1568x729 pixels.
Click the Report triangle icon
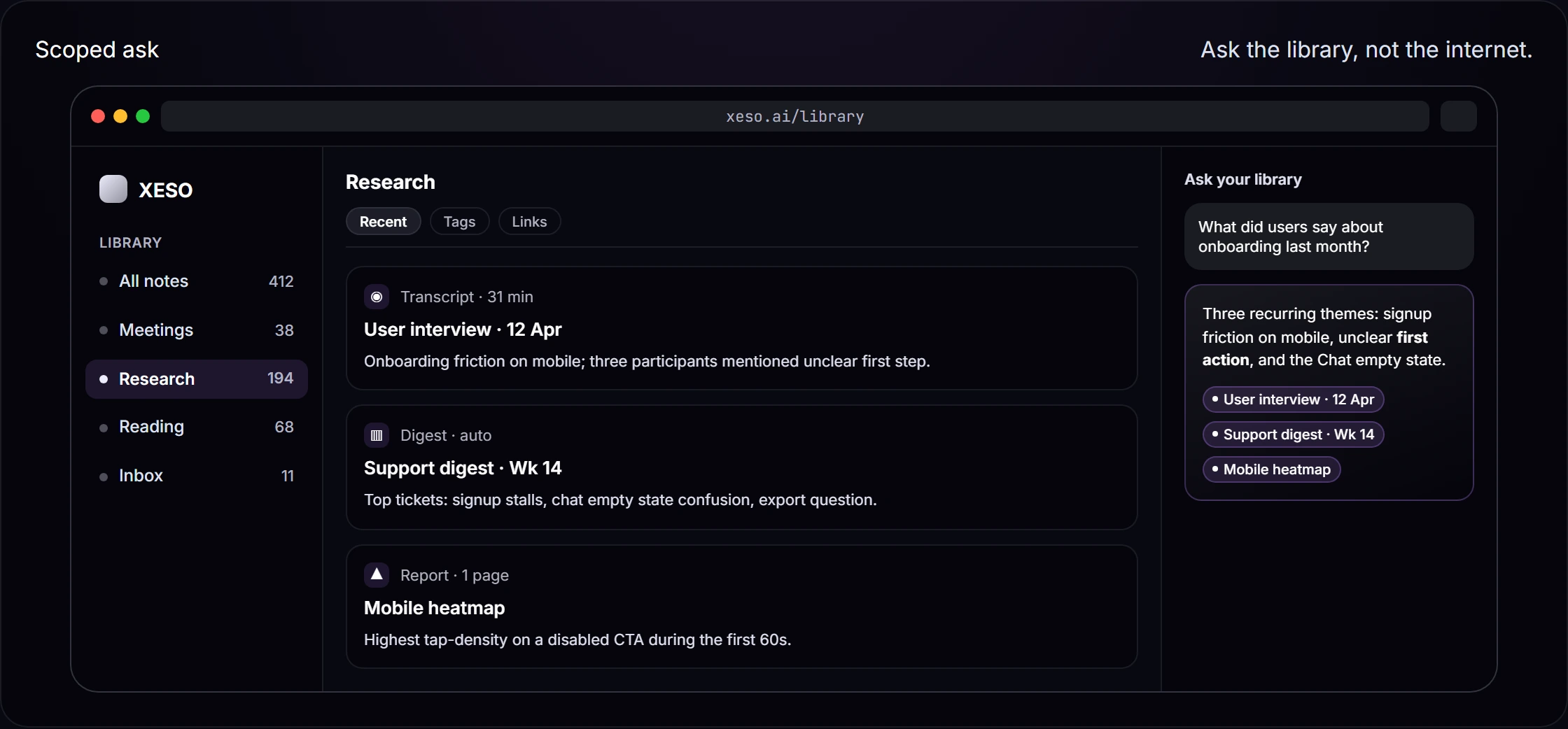tap(377, 575)
